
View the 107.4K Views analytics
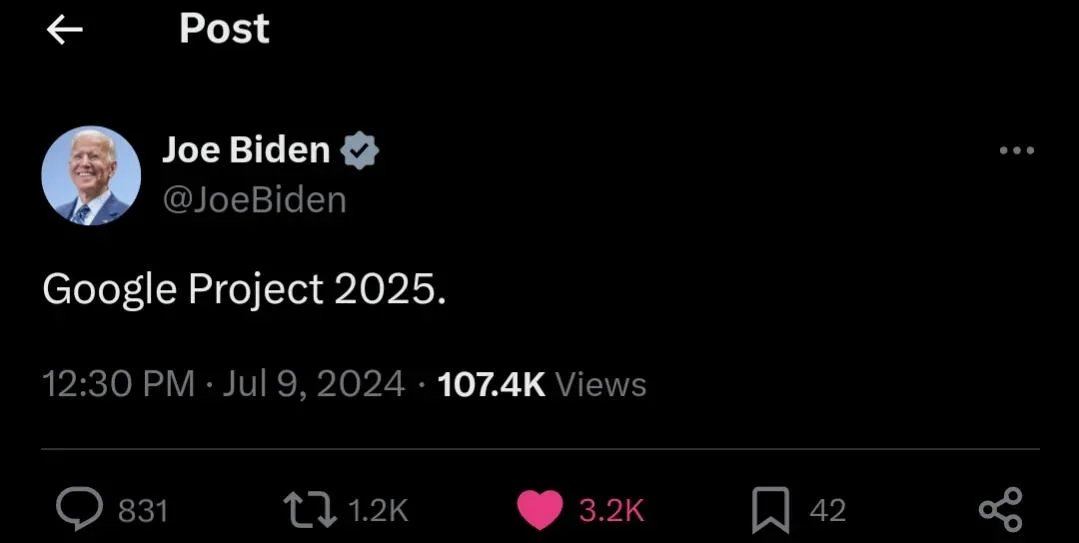click(542, 384)
